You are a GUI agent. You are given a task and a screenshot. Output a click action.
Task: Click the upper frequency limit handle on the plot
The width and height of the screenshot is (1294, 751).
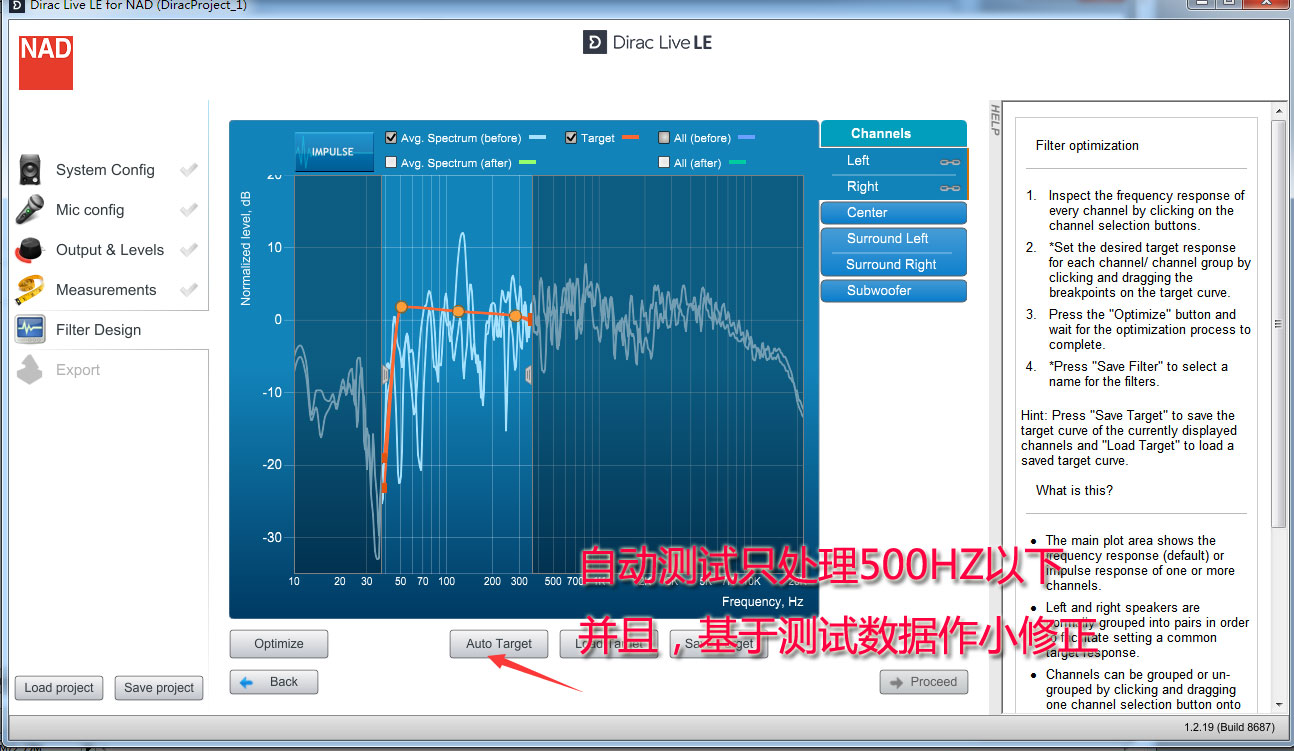click(x=529, y=374)
